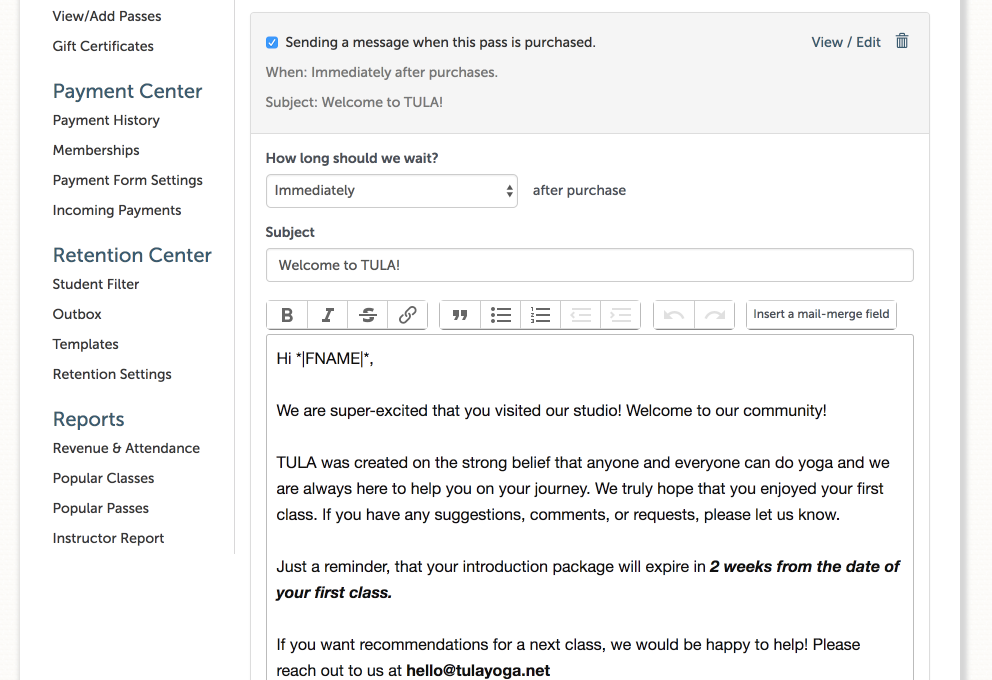Viewport: 992px width, 680px height.
Task: View the Revenue & Attendance report
Action: pyautogui.click(x=127, y=448)
